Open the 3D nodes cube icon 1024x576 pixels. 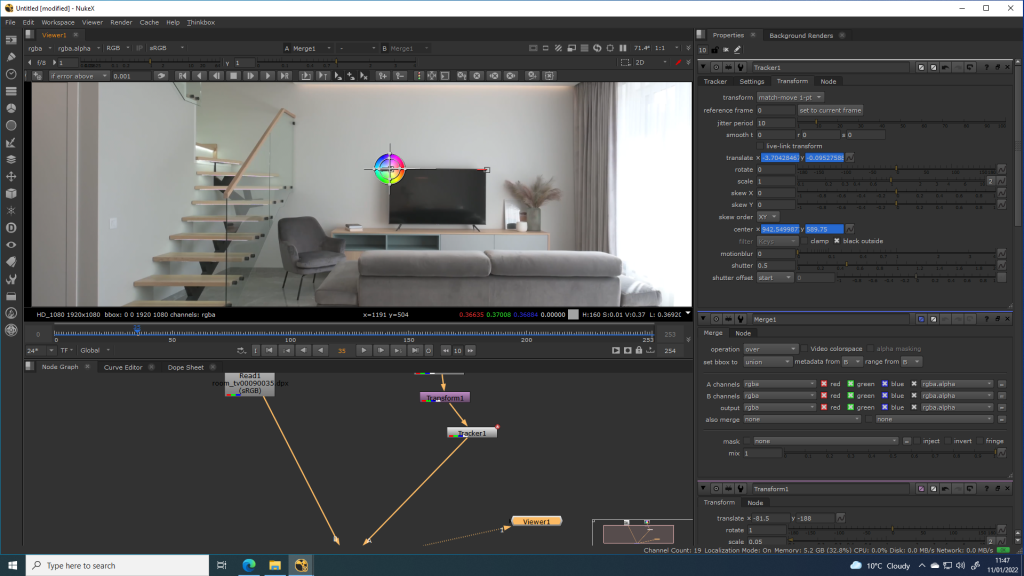[x=11, y=193]
